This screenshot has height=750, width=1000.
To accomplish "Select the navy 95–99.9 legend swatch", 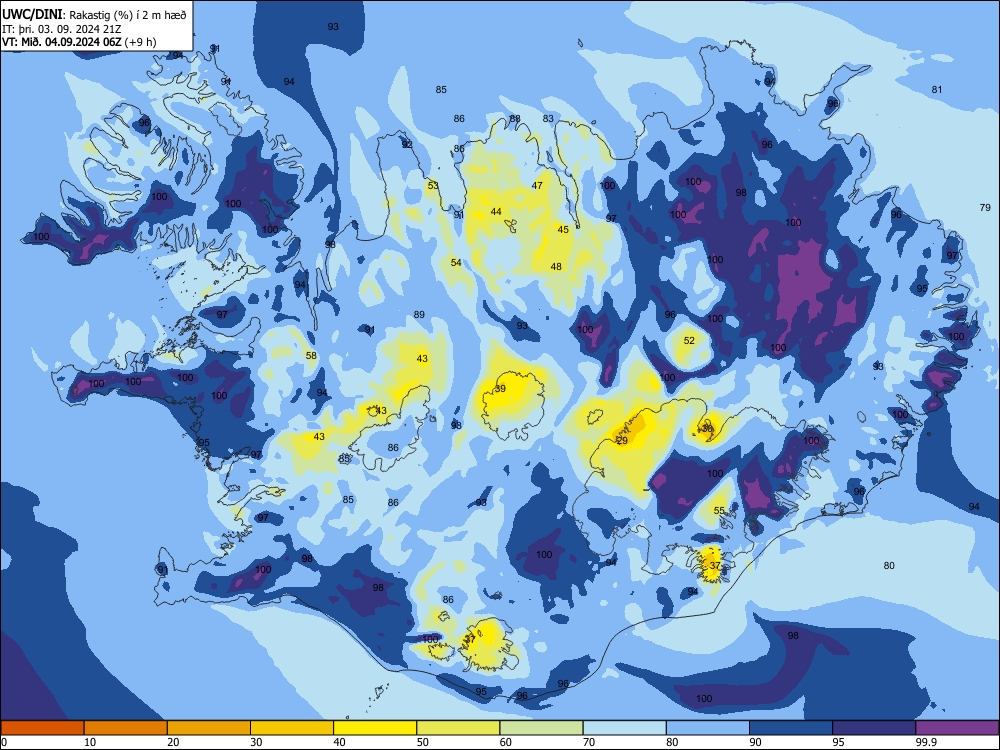I will (874, 728).
